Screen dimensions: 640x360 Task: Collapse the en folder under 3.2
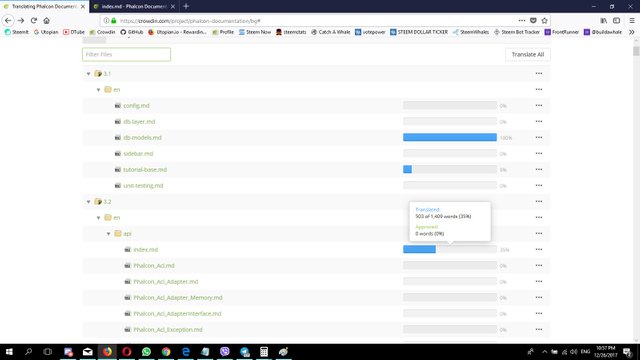pyautogui.click(x=98, y=218)
